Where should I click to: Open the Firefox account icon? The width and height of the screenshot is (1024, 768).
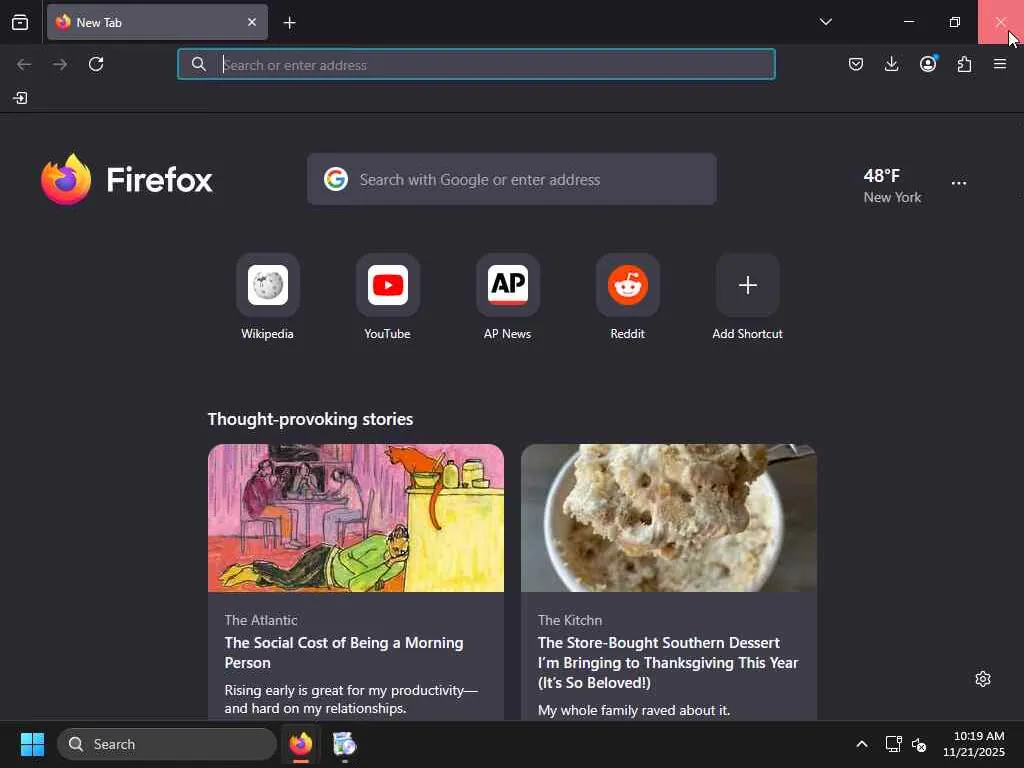[928, 63]
